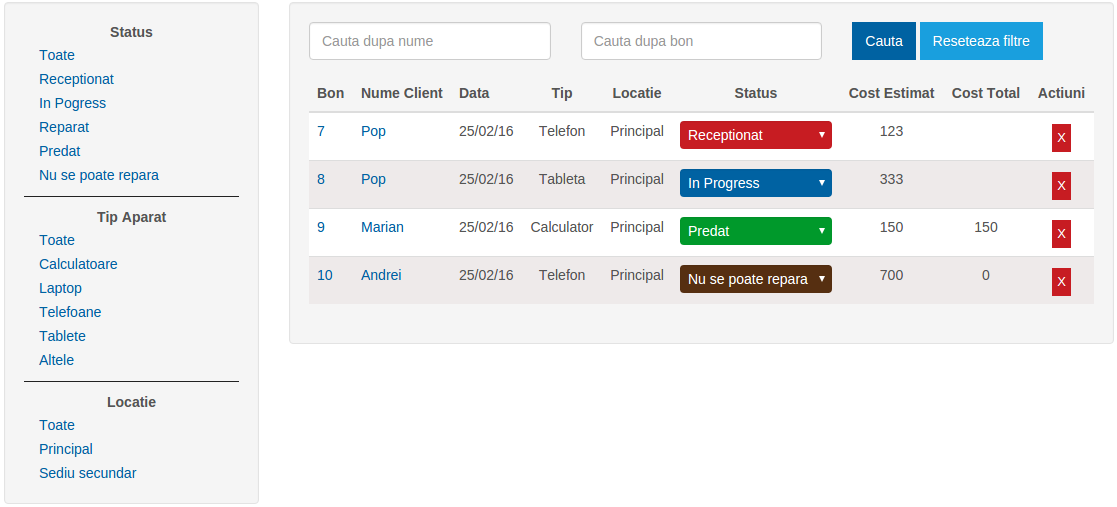Expand the Predat status dropdown

(x=755, y=231)
